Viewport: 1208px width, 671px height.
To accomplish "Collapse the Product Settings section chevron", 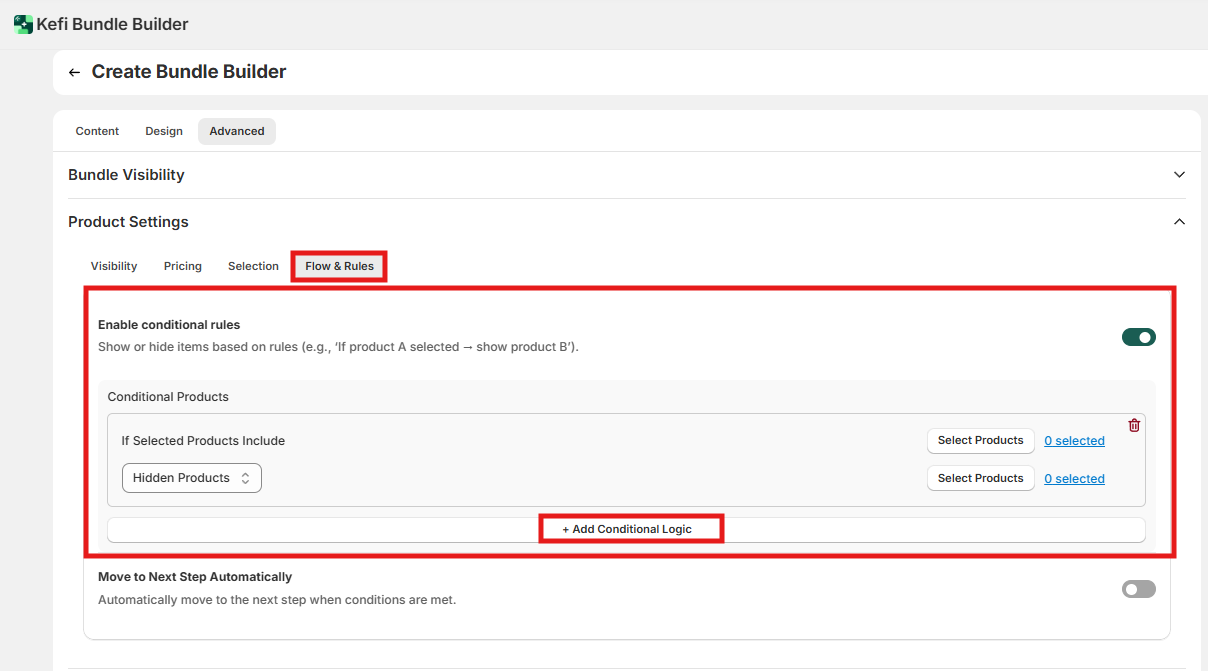I will coord(1179,222).
